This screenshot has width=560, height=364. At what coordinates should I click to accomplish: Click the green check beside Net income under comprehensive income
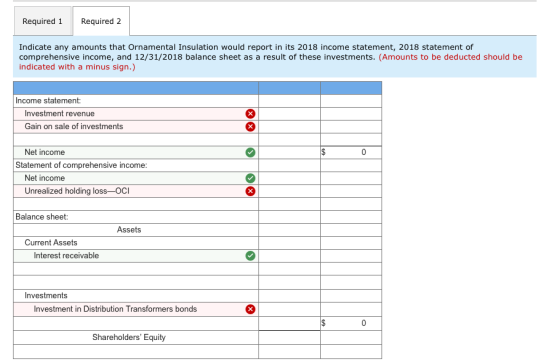pos(250,178)
